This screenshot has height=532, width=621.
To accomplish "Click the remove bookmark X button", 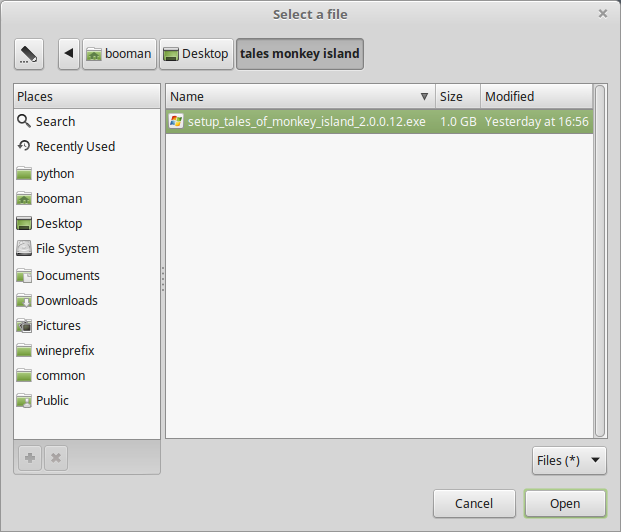I will (56, 458).
